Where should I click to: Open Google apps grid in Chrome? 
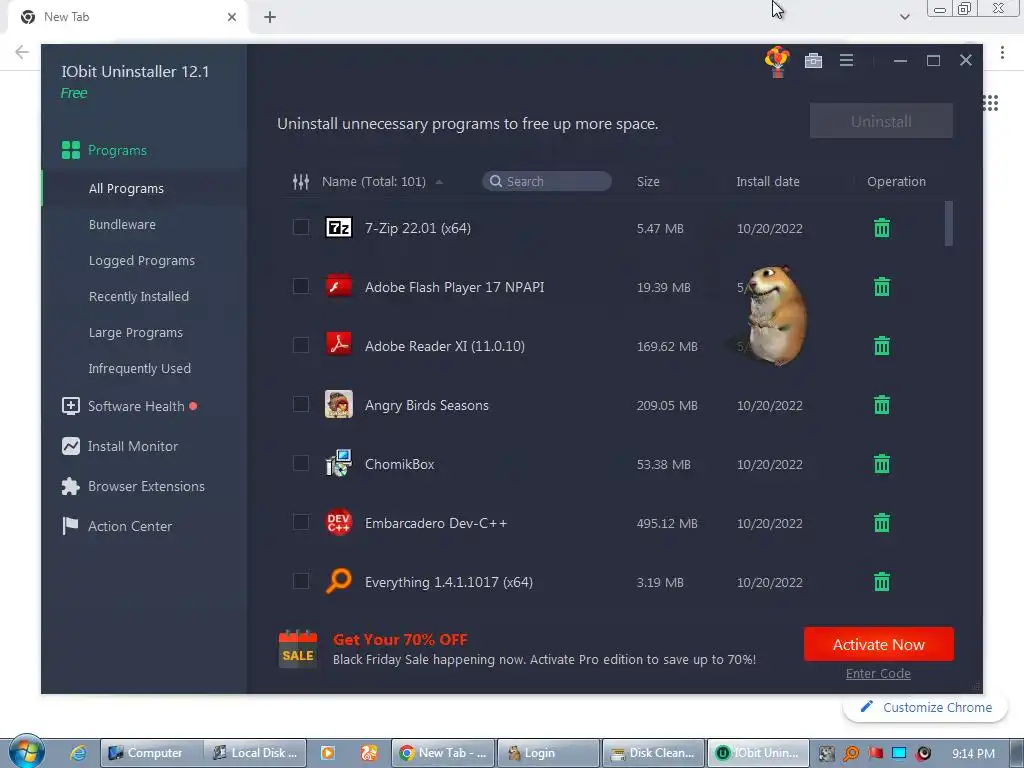tap(990, 103)
